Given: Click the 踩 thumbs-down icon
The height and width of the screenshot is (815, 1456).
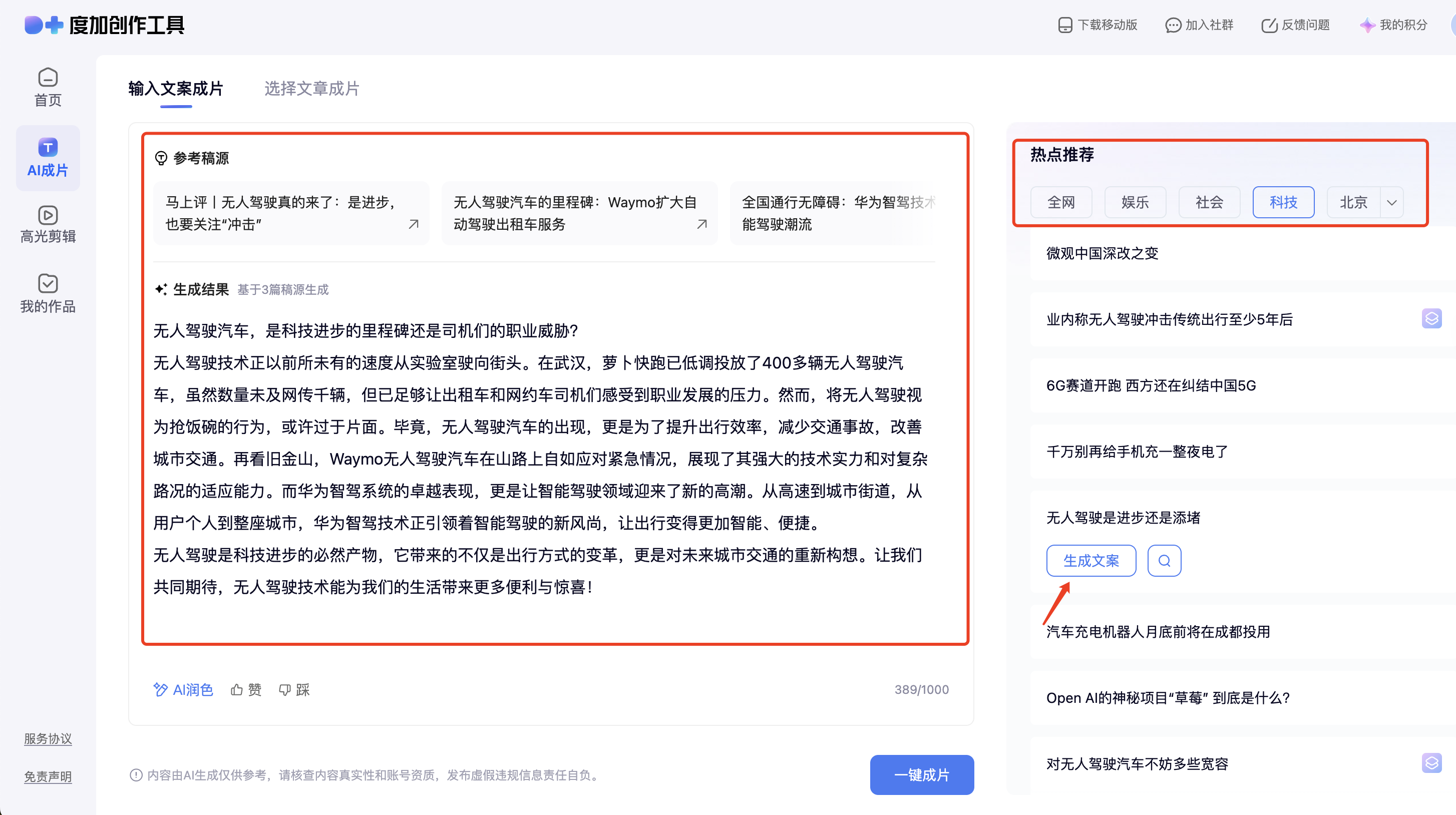Looking at the screenshot, I should click(x=285, y=689).
